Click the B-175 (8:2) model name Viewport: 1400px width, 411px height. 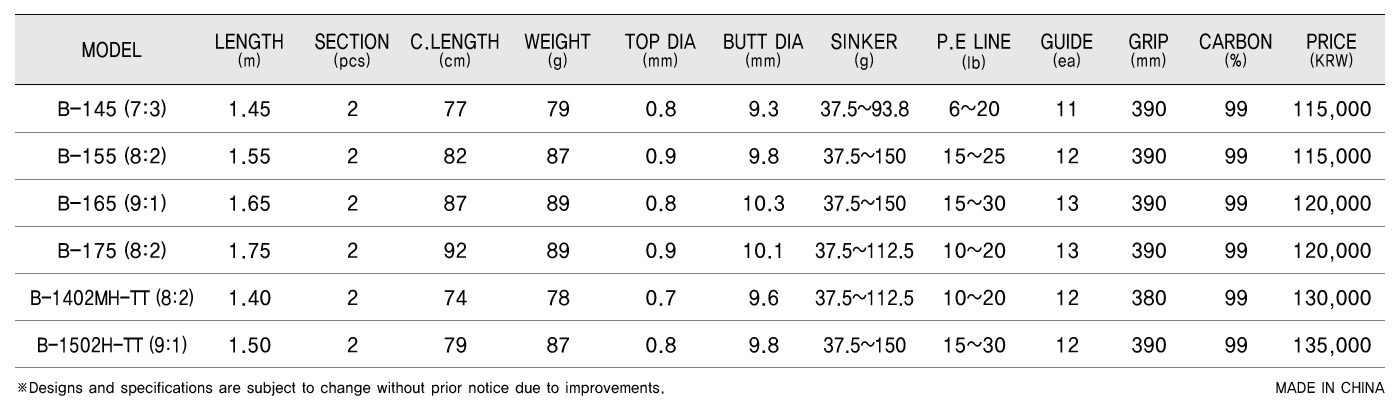(x=112, y=250)
